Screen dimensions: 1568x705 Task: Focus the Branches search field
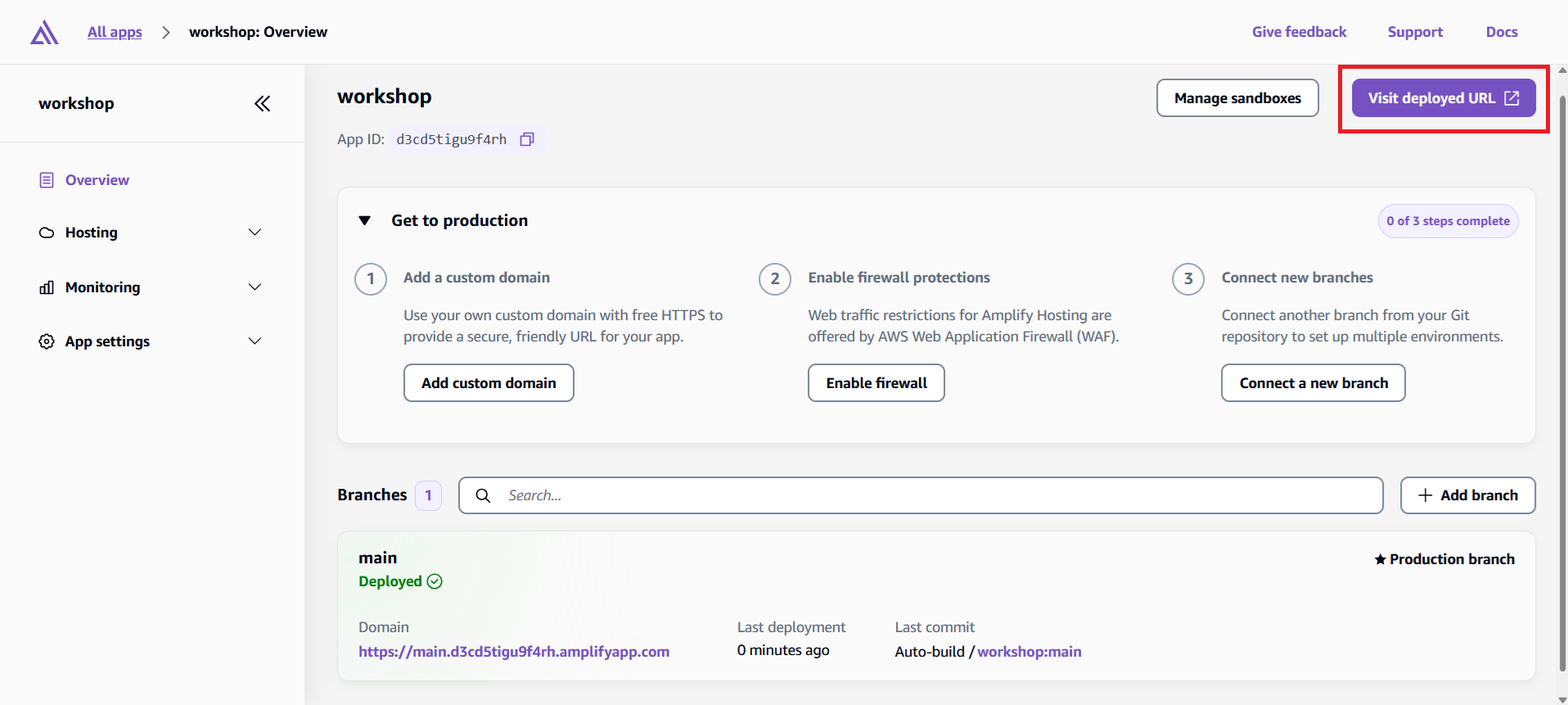(921, 495)
